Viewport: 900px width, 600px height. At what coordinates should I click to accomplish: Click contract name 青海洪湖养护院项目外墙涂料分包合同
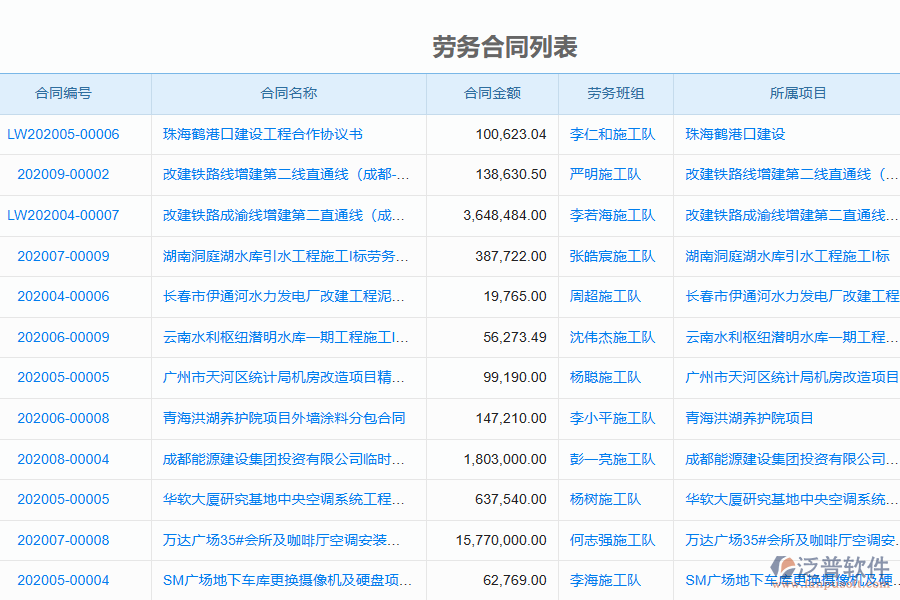(286, 418)
